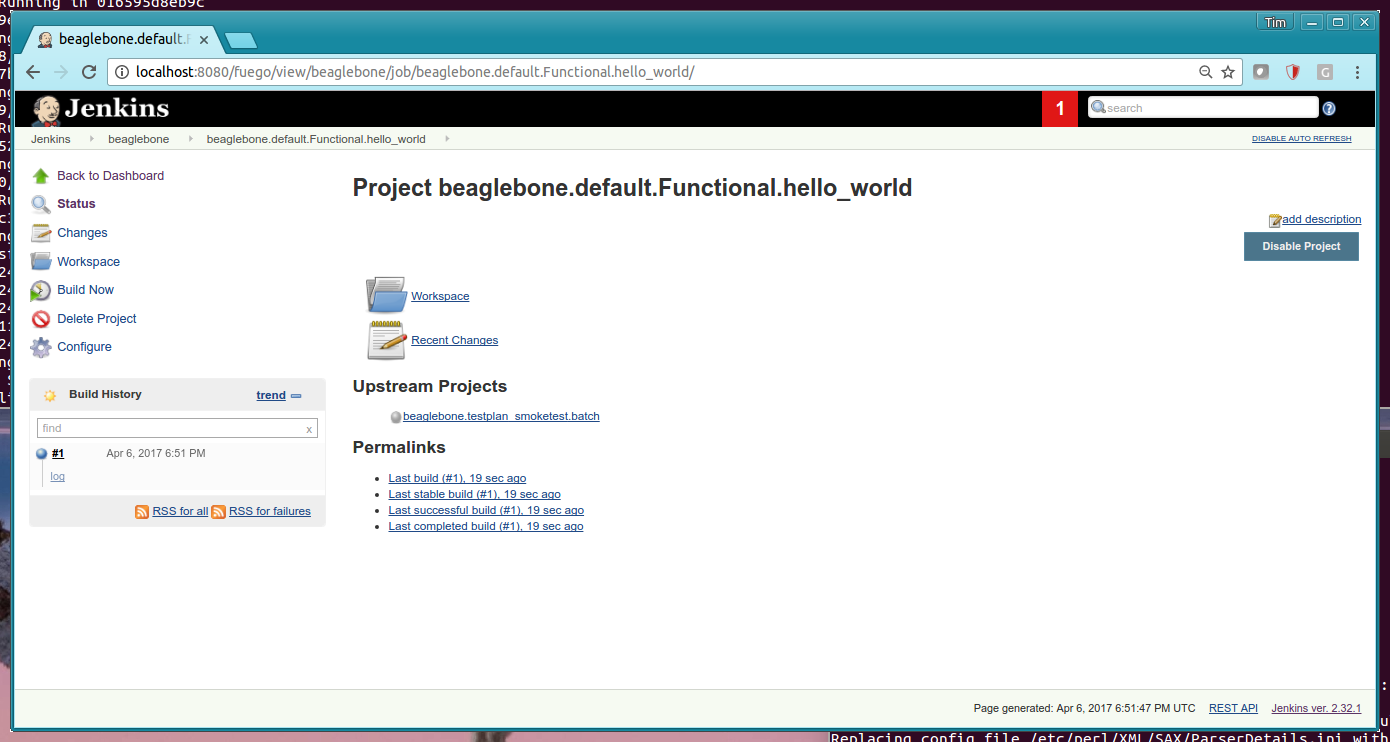Viewport: 1390px width, 742px height.
Task: Open the Build Now sidebar item
Action: click(x=85, y=290)
